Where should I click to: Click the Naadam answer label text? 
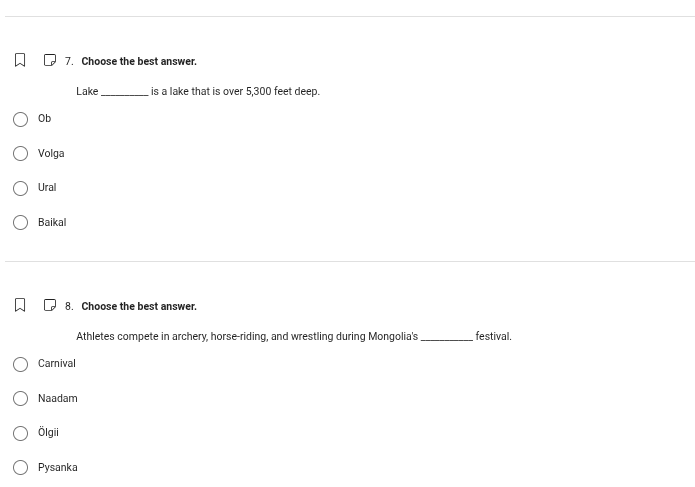(x=58, y=399)
